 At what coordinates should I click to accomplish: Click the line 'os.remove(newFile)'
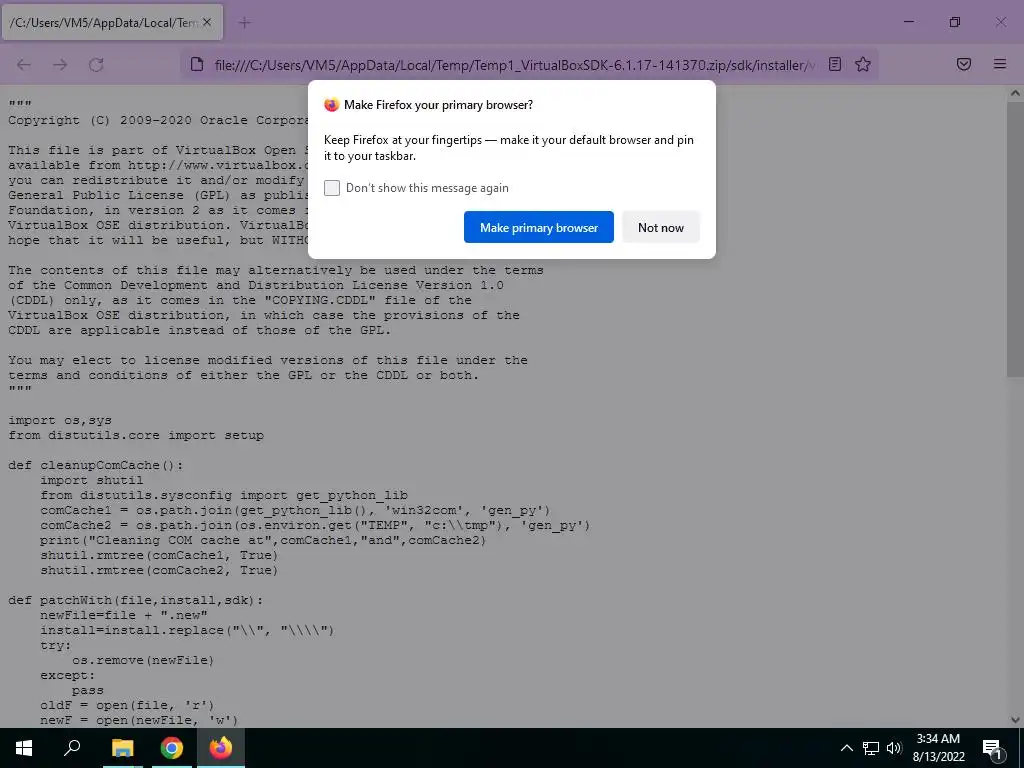point(143,660)
